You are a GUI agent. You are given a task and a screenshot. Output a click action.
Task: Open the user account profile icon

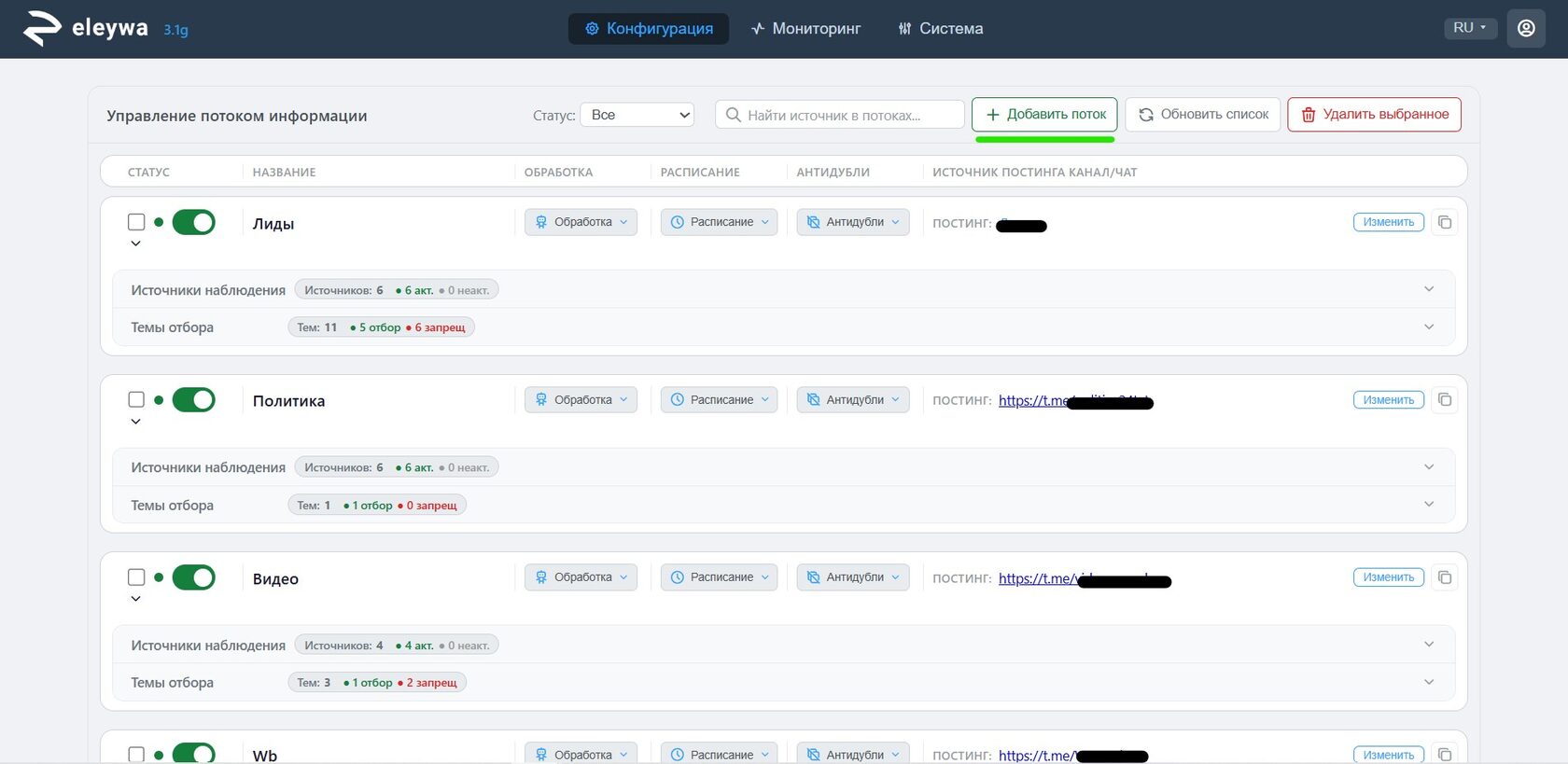tap(1526, 28)
